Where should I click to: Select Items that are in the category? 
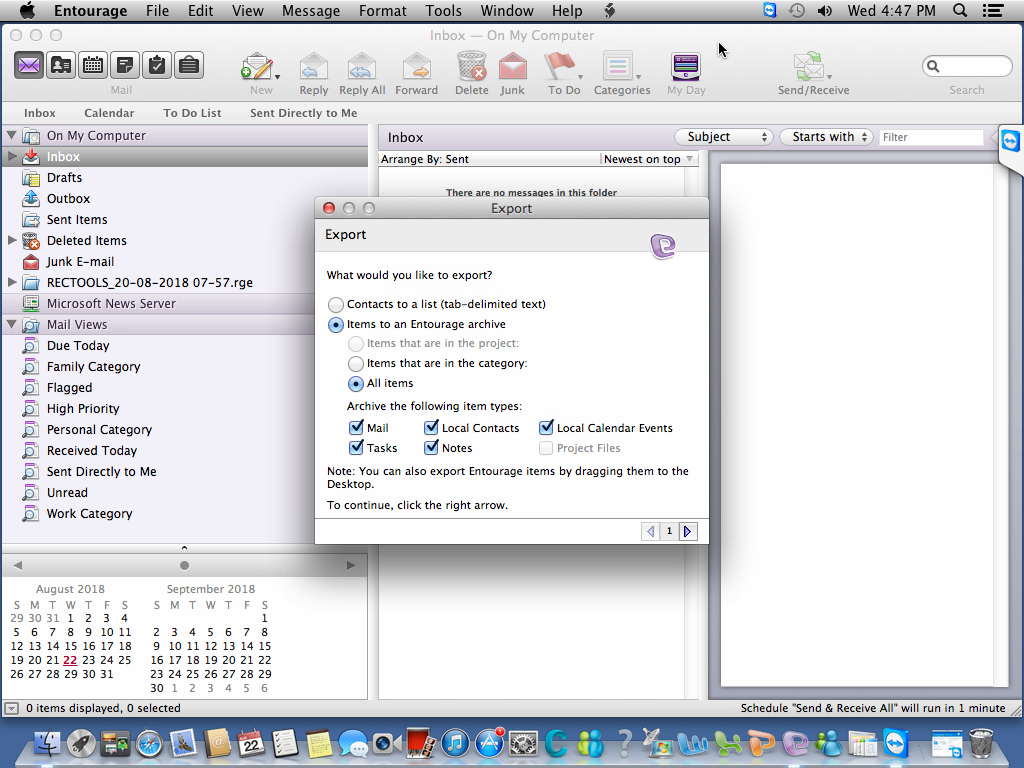click(x=356, y=364)
